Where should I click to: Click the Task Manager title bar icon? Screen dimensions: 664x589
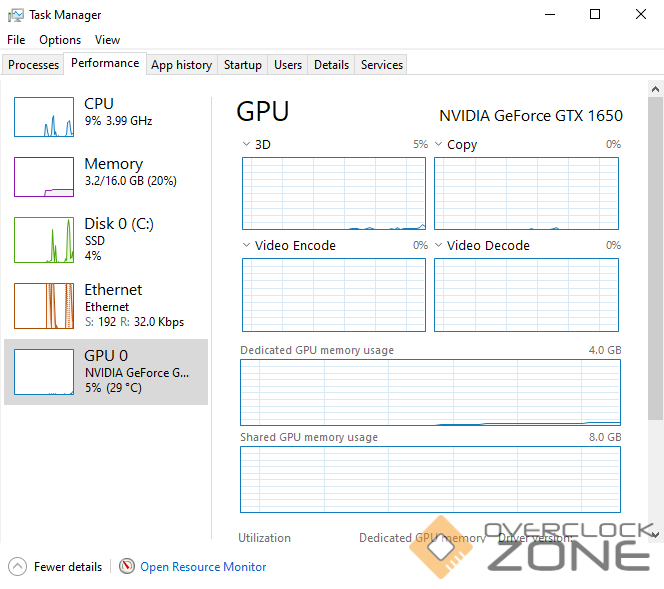pyautogui.click(x=16, y=15)
